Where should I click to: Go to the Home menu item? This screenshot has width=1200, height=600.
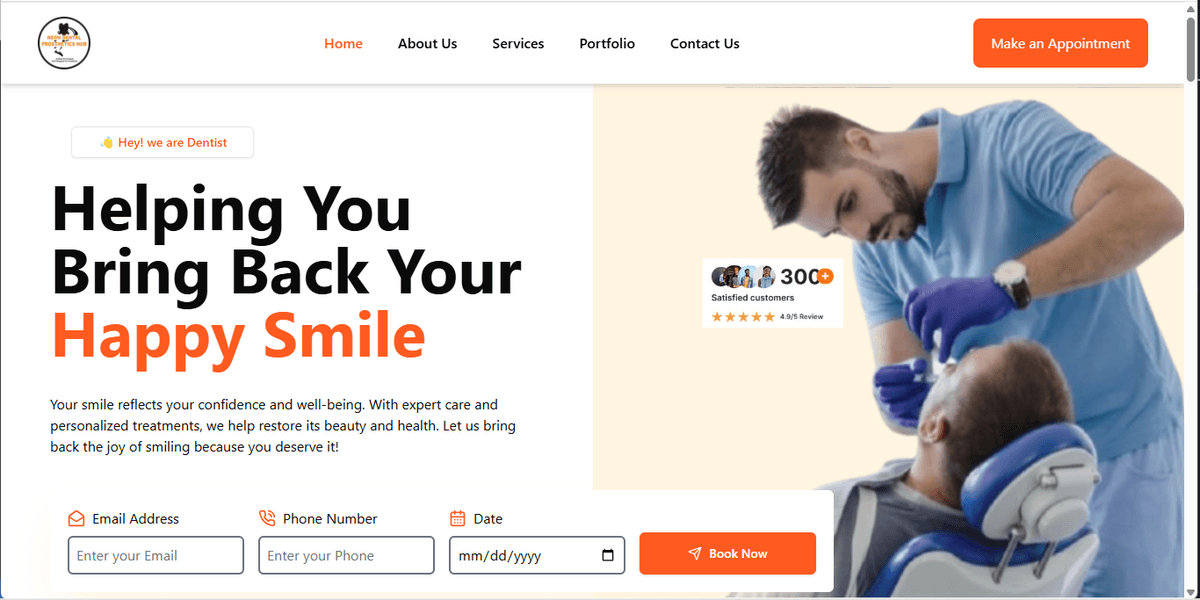click(x=344, y=43)
